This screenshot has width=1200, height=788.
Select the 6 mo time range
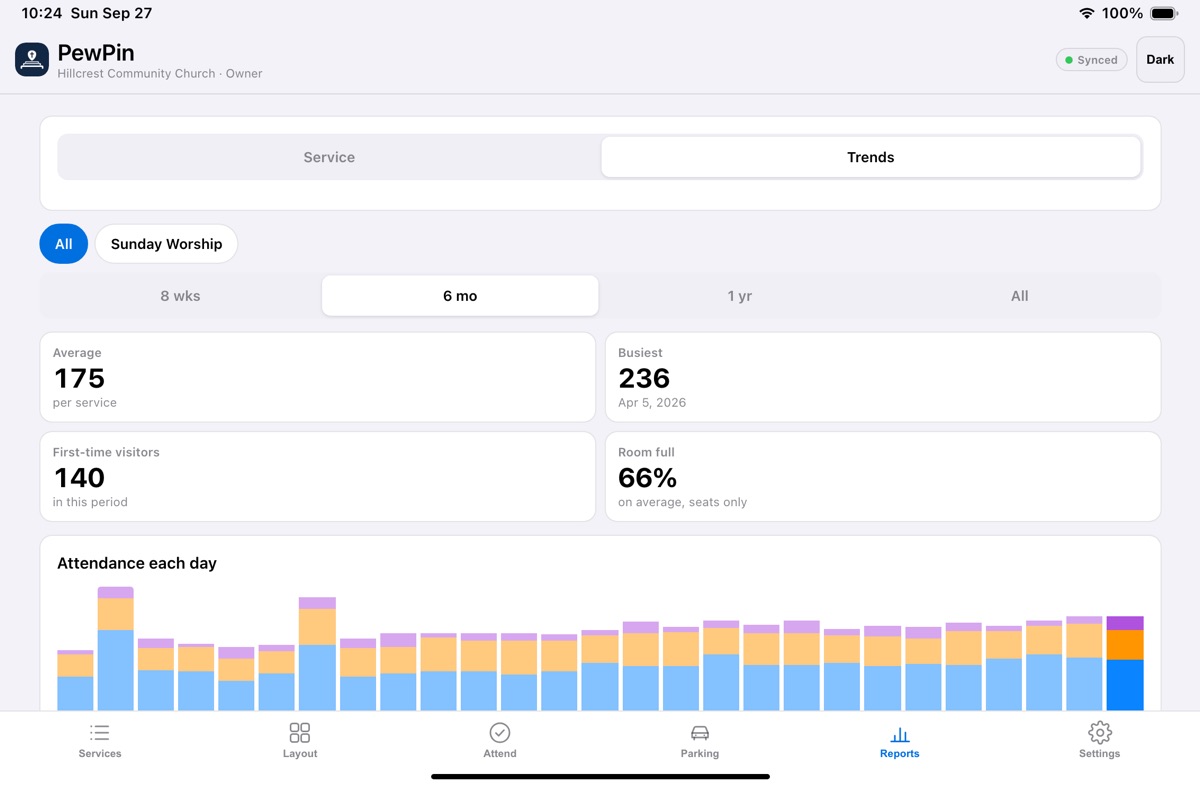coord(460,296)
